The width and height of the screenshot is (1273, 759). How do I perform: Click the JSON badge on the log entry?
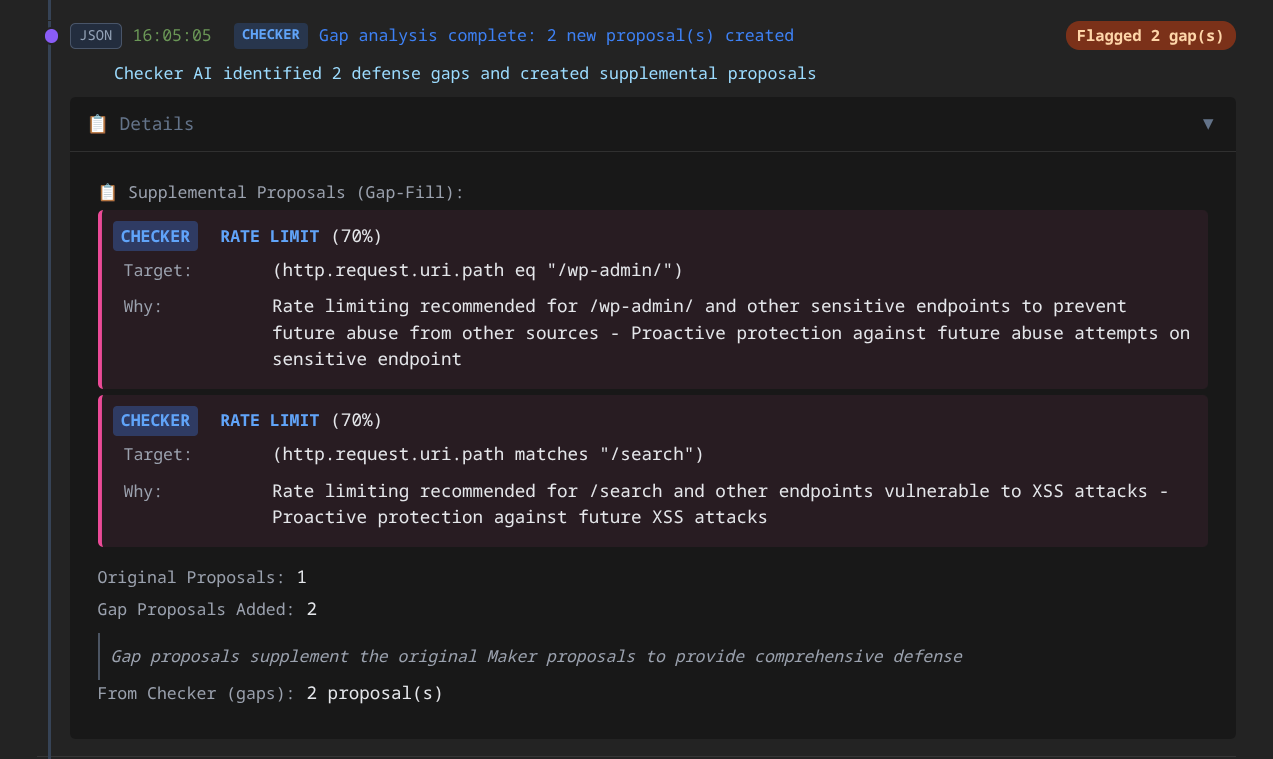pyautogui.click(x=95, y=35)
